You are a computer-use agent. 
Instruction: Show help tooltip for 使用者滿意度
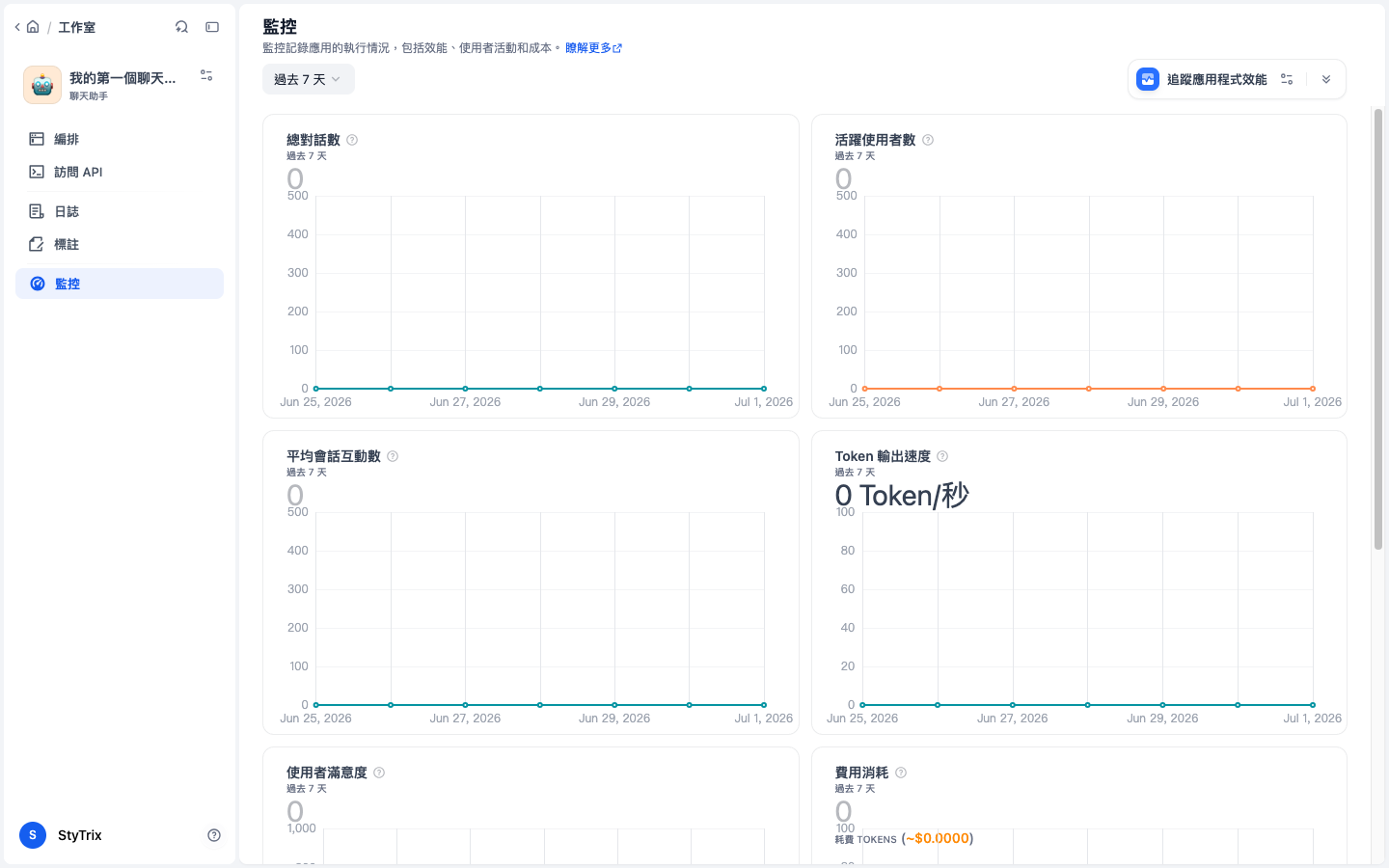click(x=379, y=773)
